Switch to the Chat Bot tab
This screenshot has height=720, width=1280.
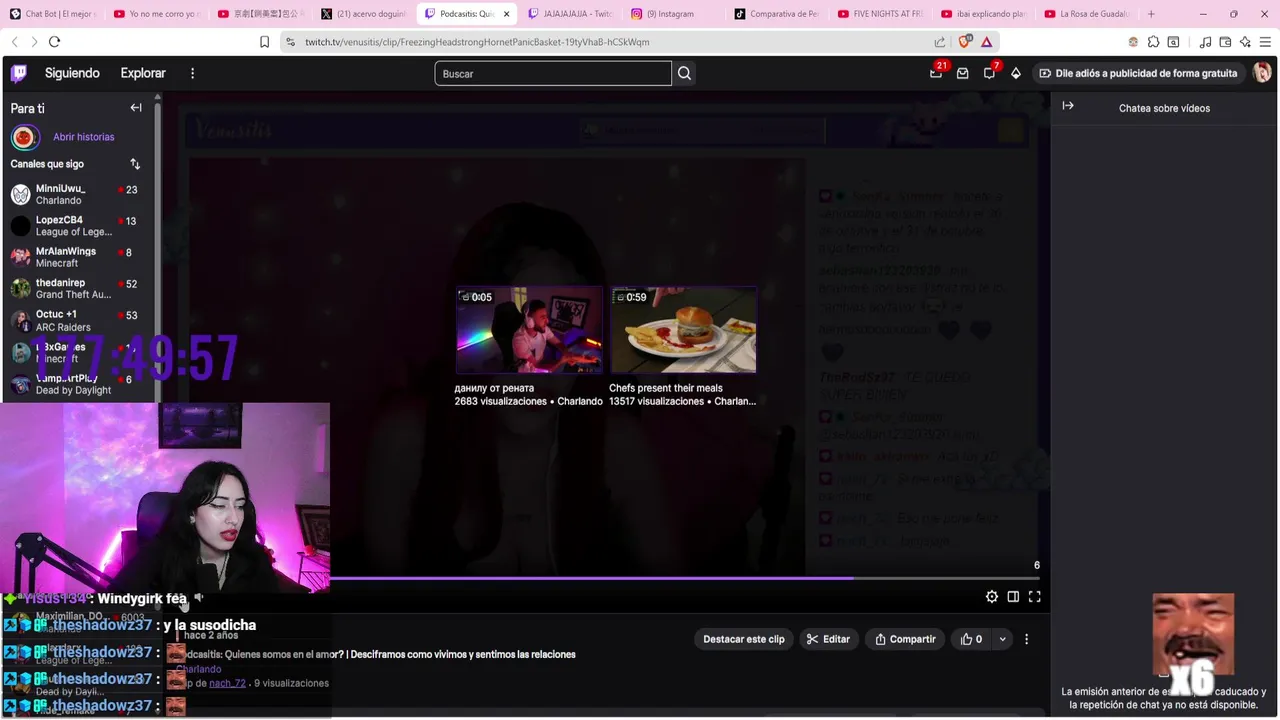point(52,14)
